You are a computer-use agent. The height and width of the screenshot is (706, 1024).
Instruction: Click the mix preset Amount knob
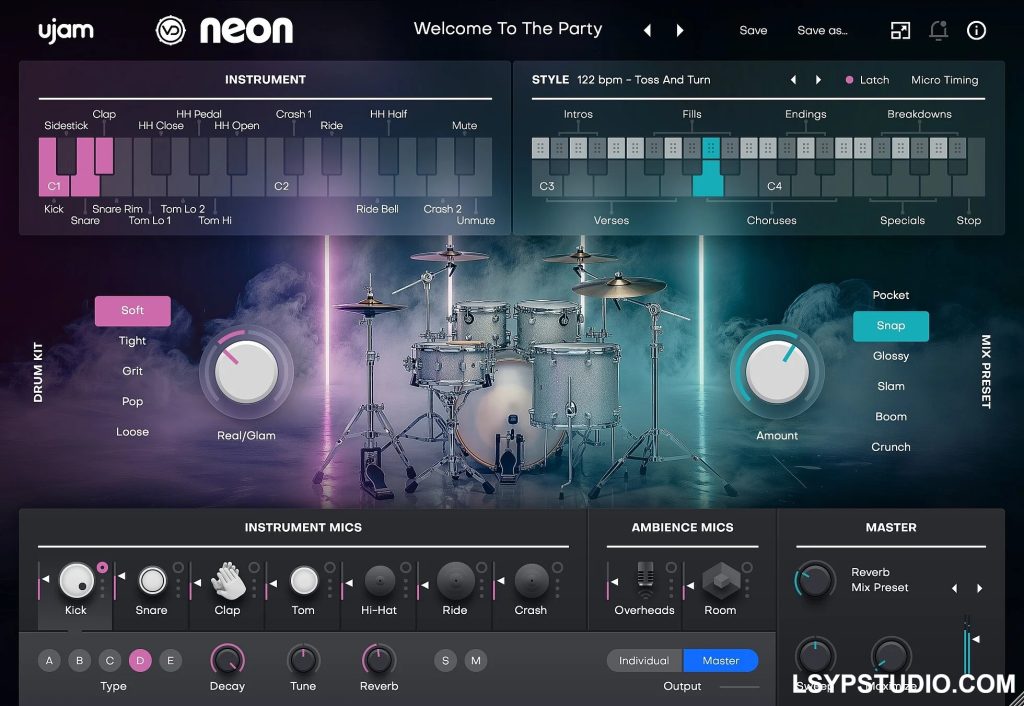[777, 372]
